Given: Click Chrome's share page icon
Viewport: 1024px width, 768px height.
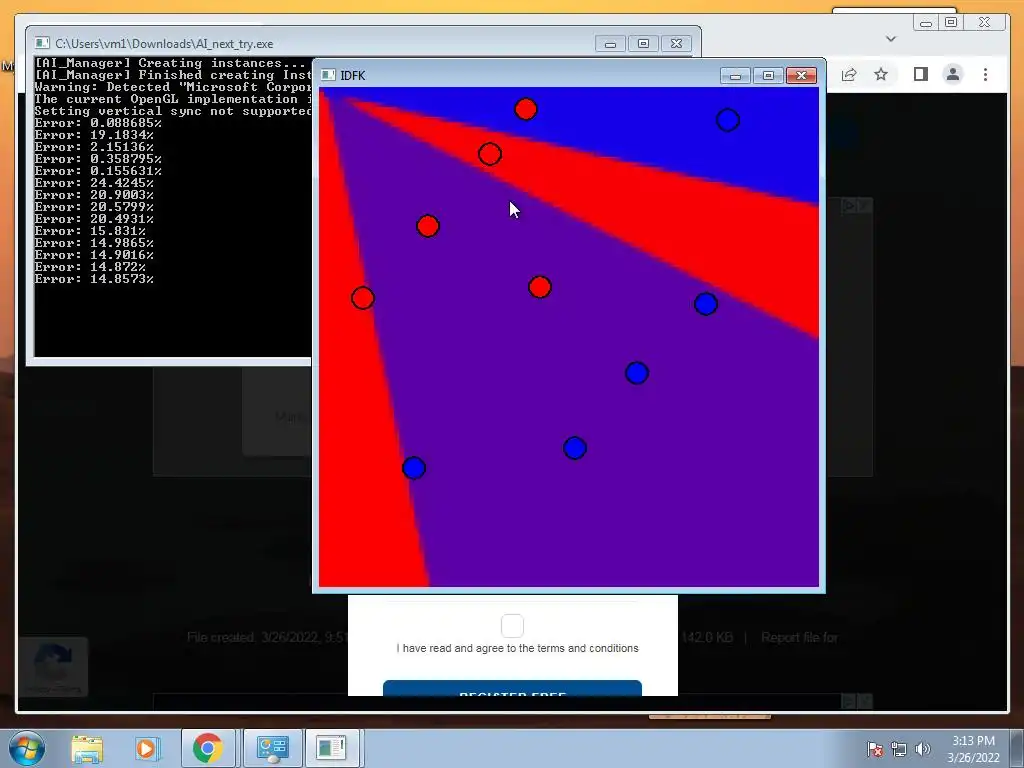Looking at the screenshot, I should tap(849, 74).
